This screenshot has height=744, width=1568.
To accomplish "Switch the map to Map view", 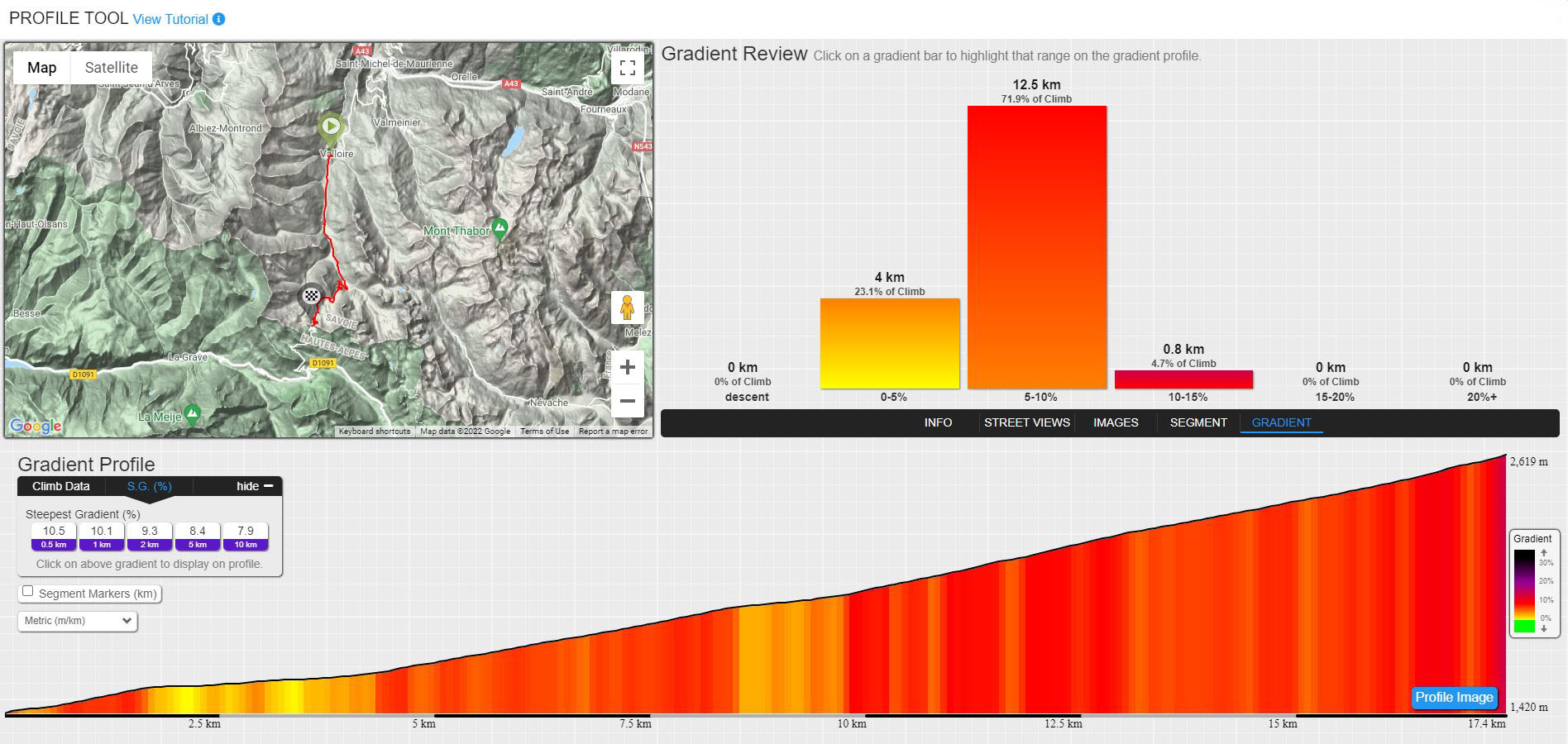I will [42, 68].
